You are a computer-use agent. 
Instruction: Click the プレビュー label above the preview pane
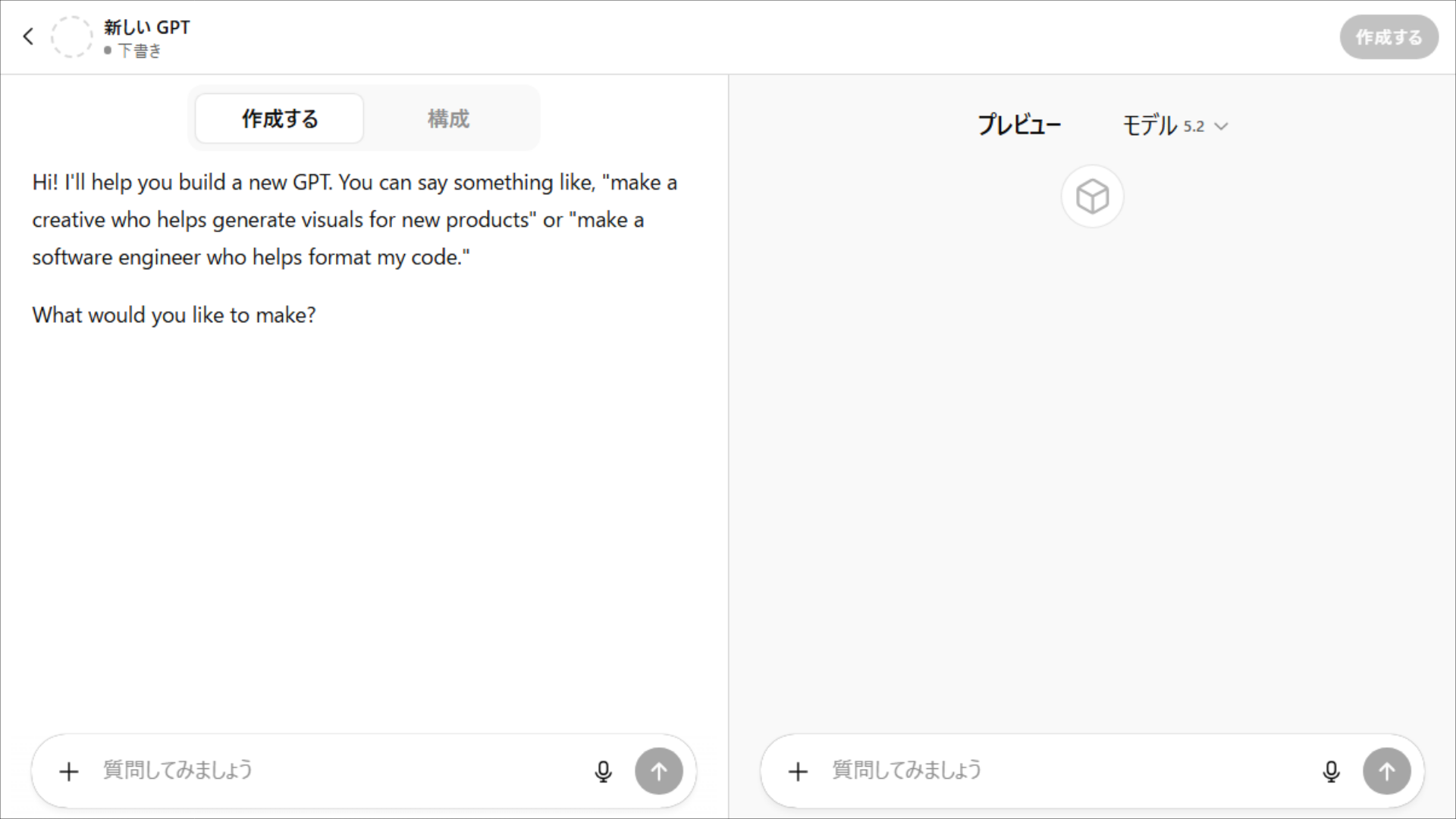click(1019, 125)
